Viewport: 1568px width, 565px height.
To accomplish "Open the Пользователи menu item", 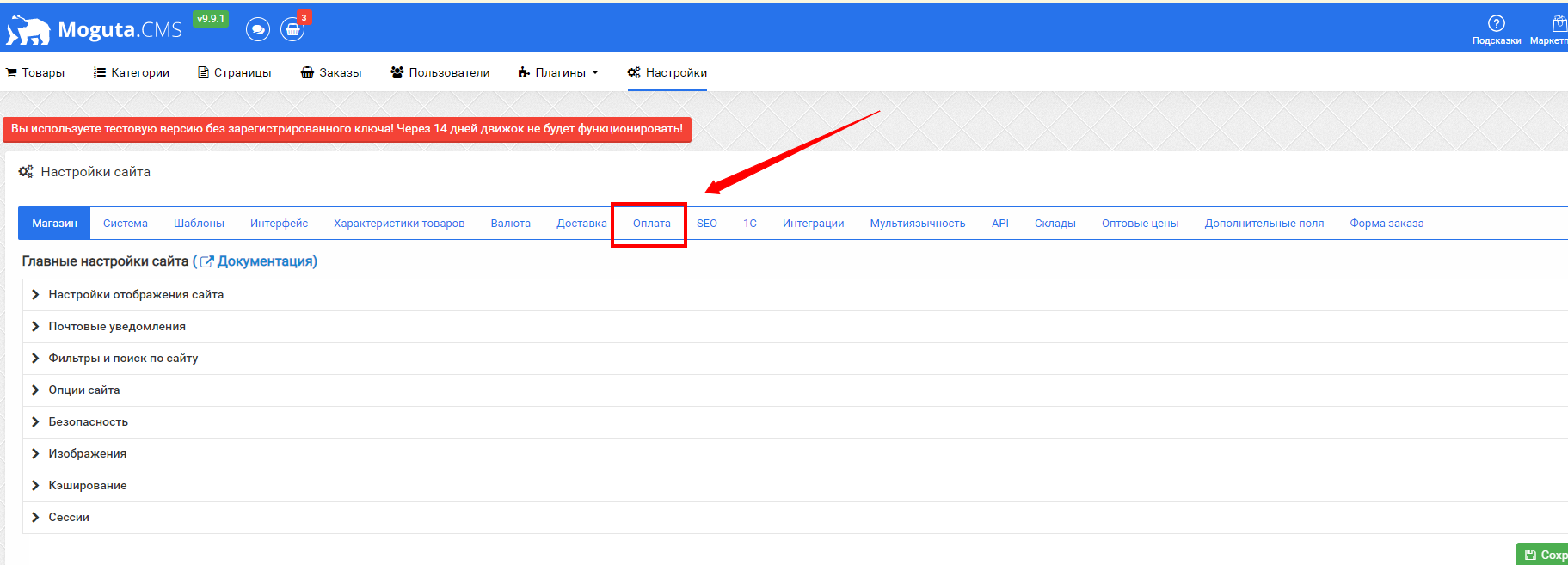I will [440, 72].
